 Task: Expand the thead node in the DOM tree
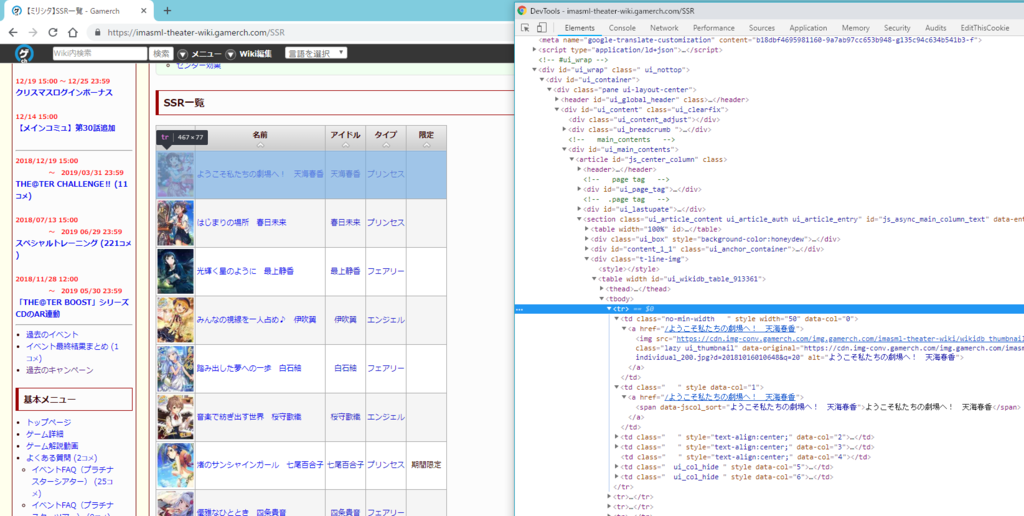tap(601, 289)
